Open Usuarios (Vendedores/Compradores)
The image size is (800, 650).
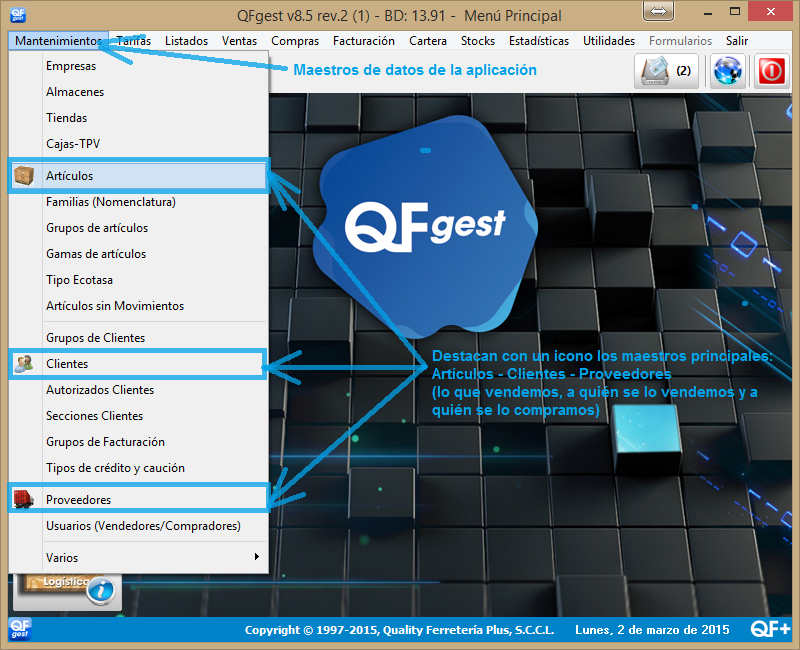(x=138, y=526)
